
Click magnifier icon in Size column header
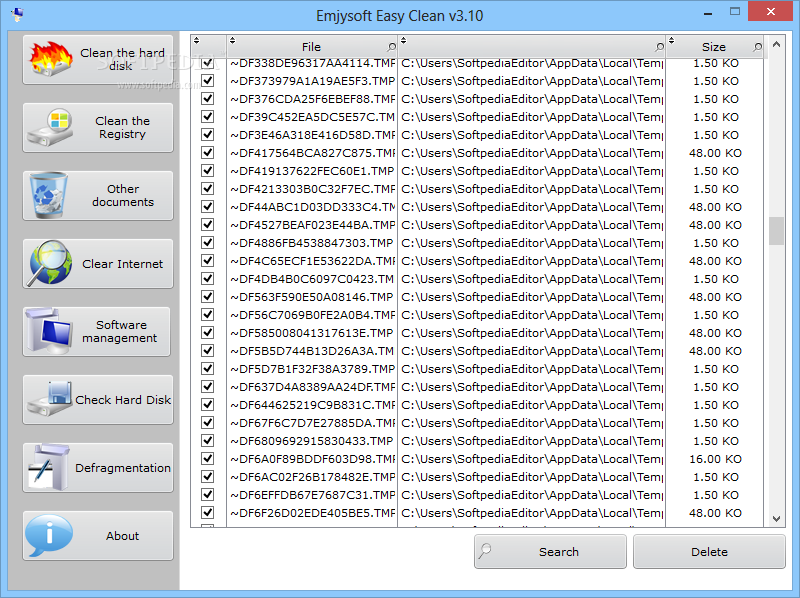tap(757, 47)
